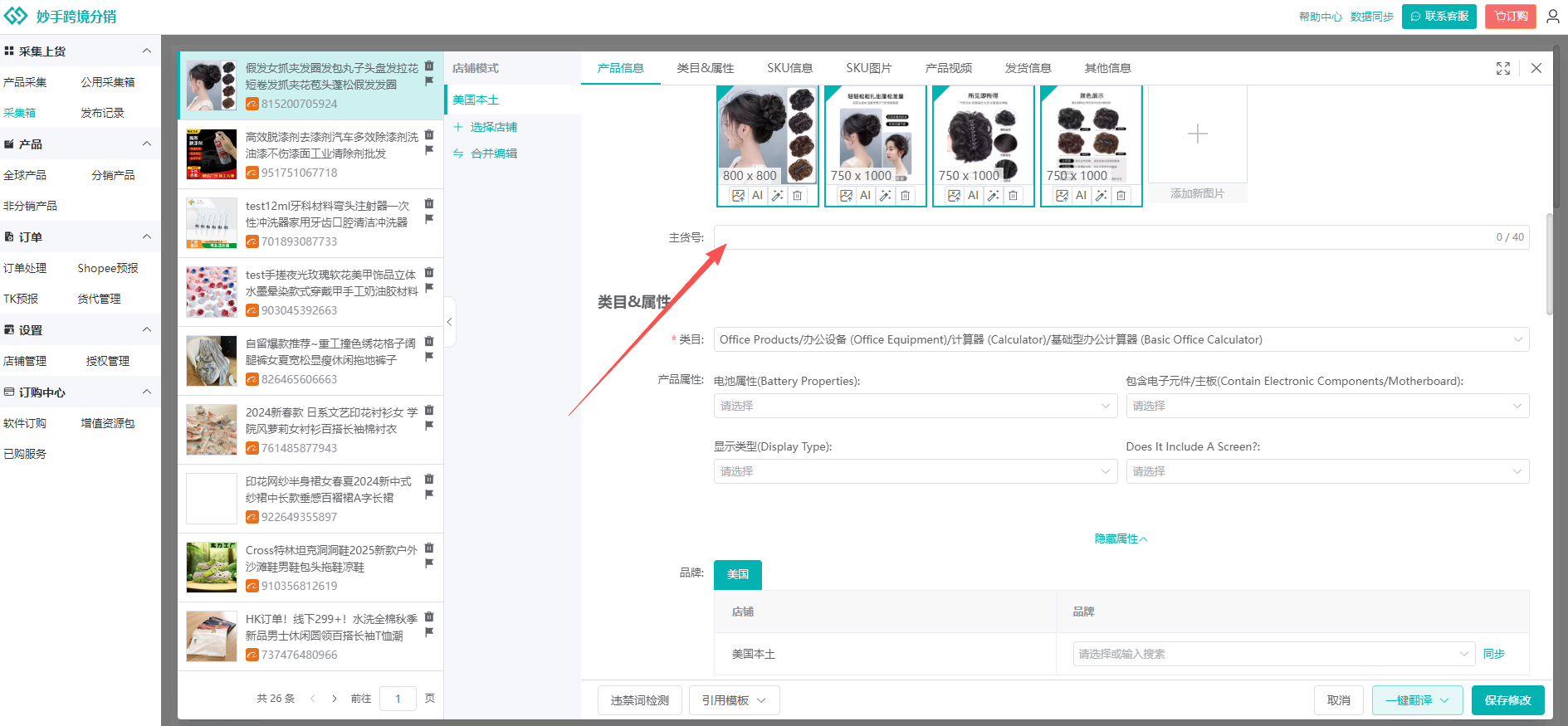Click 选择店铺 in the store mode panel

[486, 127]
